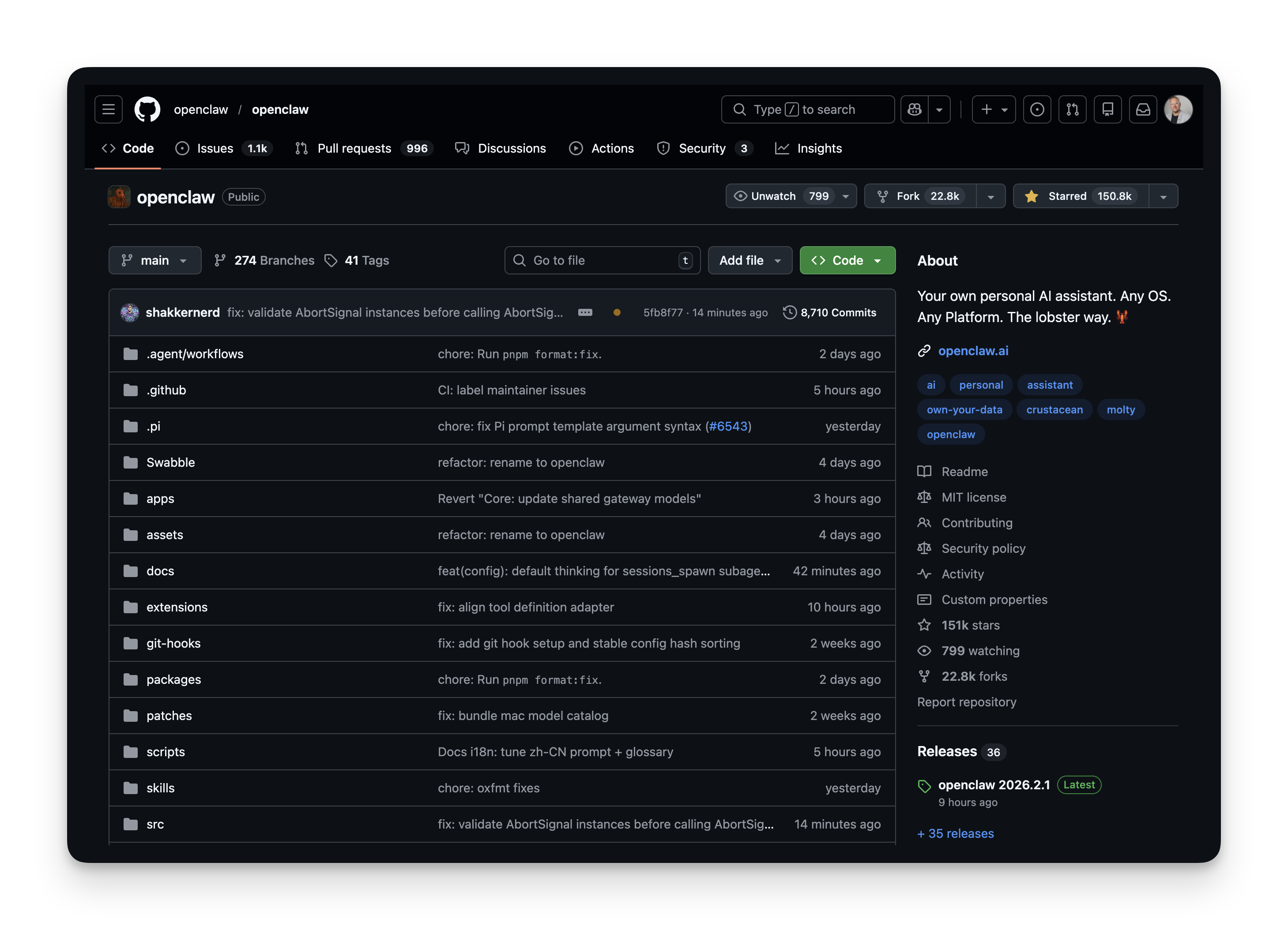Open notifications inbox icon
This screenshot has height=930, width=1288.
click(x=1143, y=109)
